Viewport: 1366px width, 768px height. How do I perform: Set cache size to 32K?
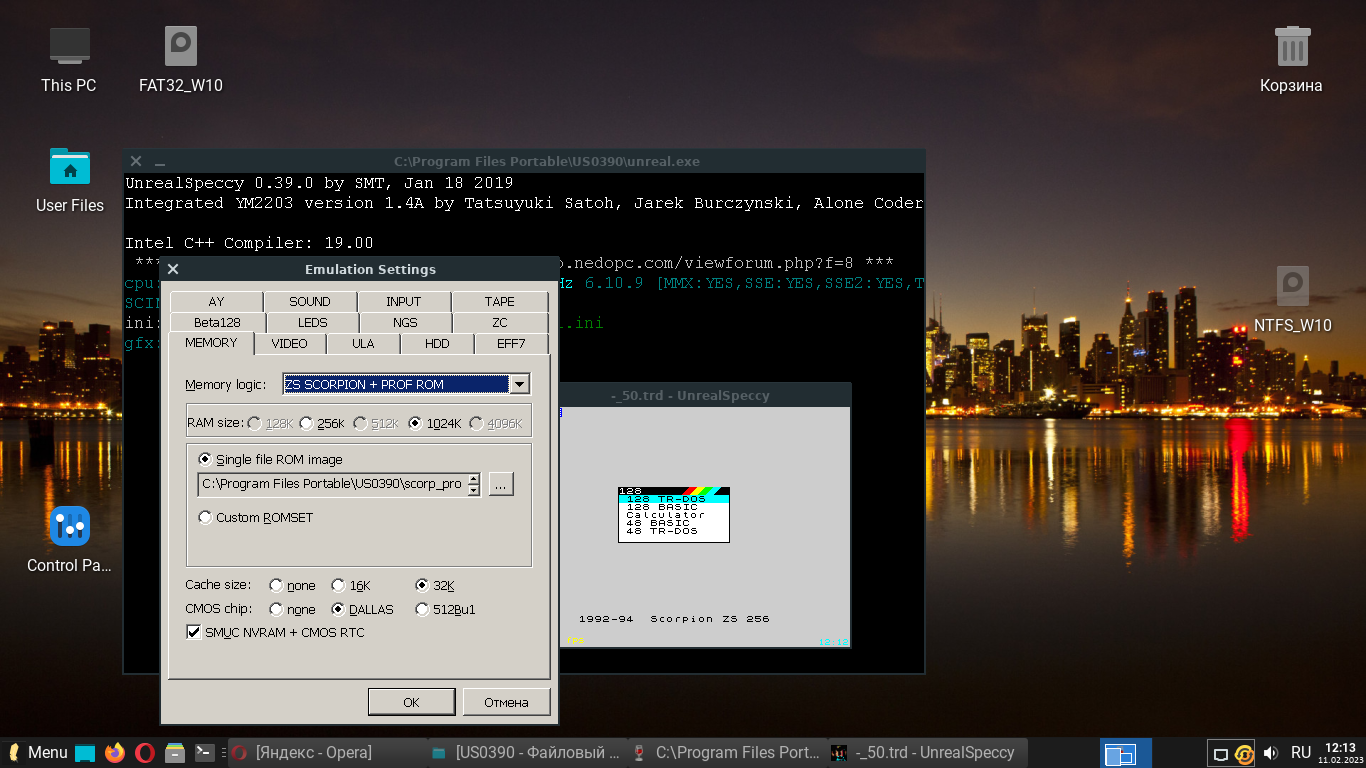435,585
